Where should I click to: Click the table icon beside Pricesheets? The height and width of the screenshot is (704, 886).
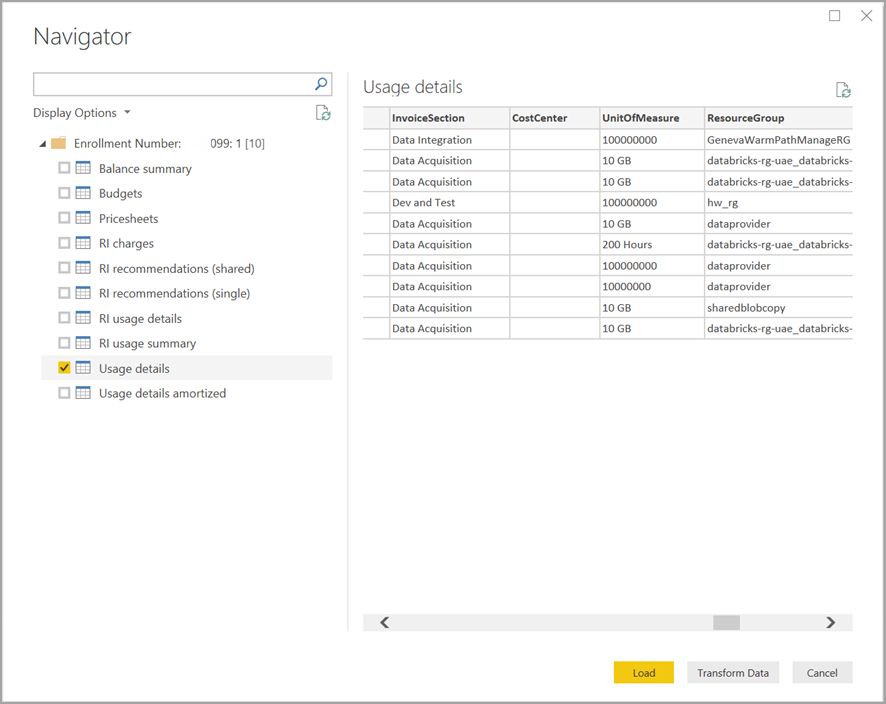point(84,218)
